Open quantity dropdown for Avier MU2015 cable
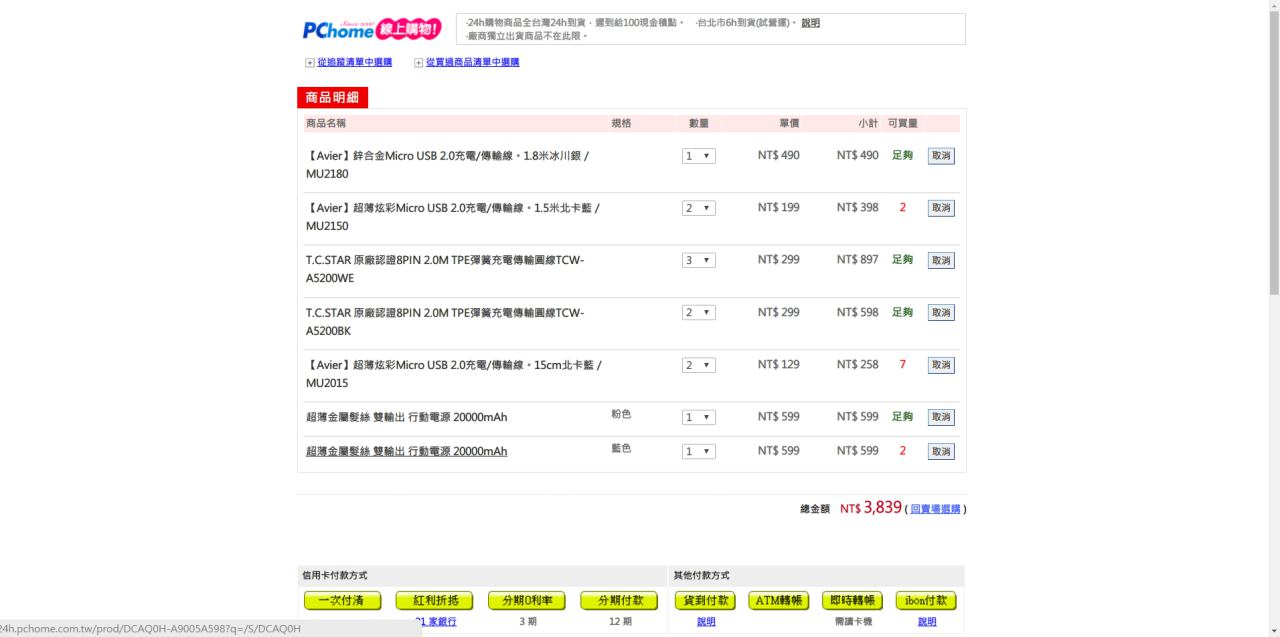The height and width of the screenshot is (637, 1280). (699, 365)
